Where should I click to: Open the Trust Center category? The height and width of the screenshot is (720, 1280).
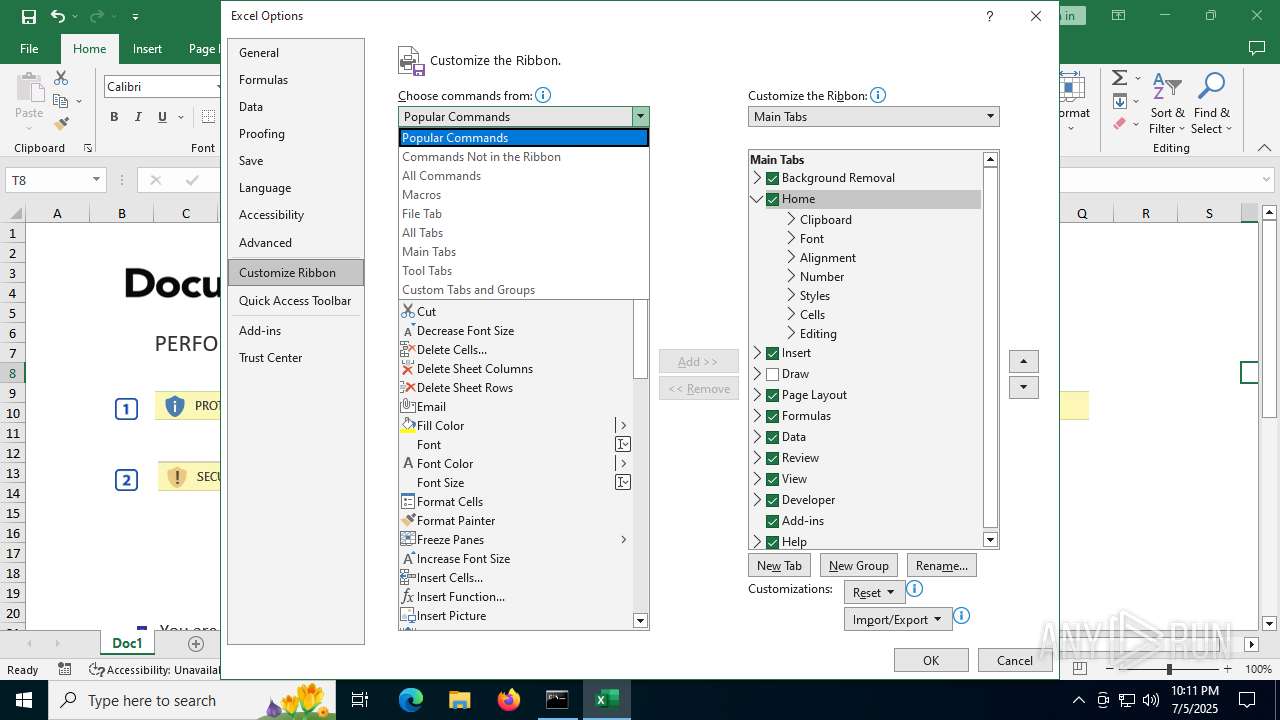(295, 358)
